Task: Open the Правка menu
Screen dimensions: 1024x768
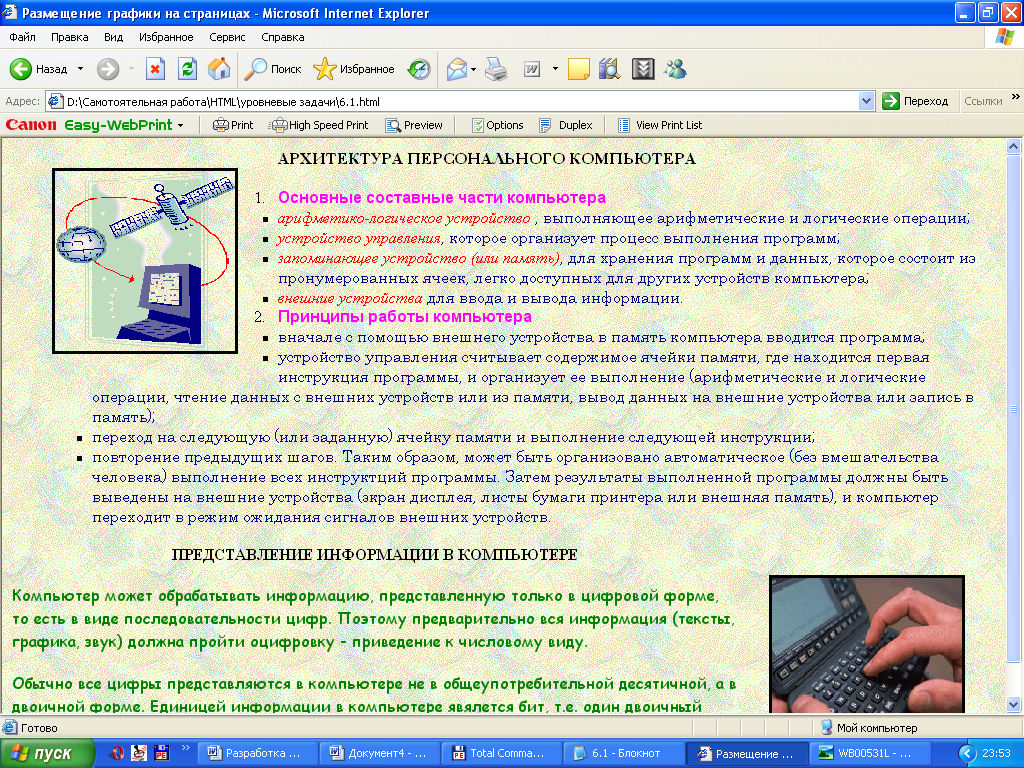Action: (69, 37)
